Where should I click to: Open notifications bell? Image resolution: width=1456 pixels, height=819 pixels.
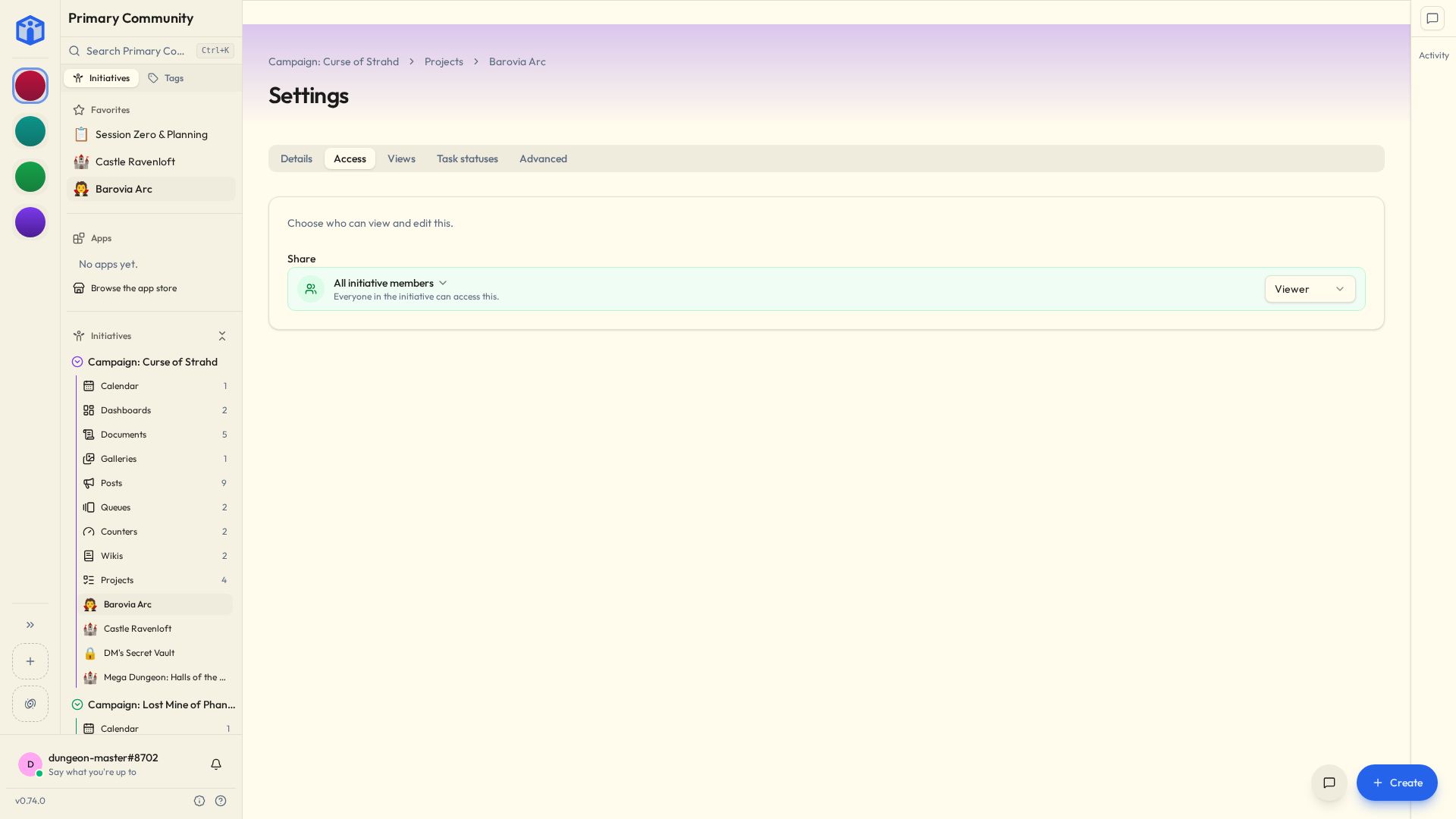point(216,764)
